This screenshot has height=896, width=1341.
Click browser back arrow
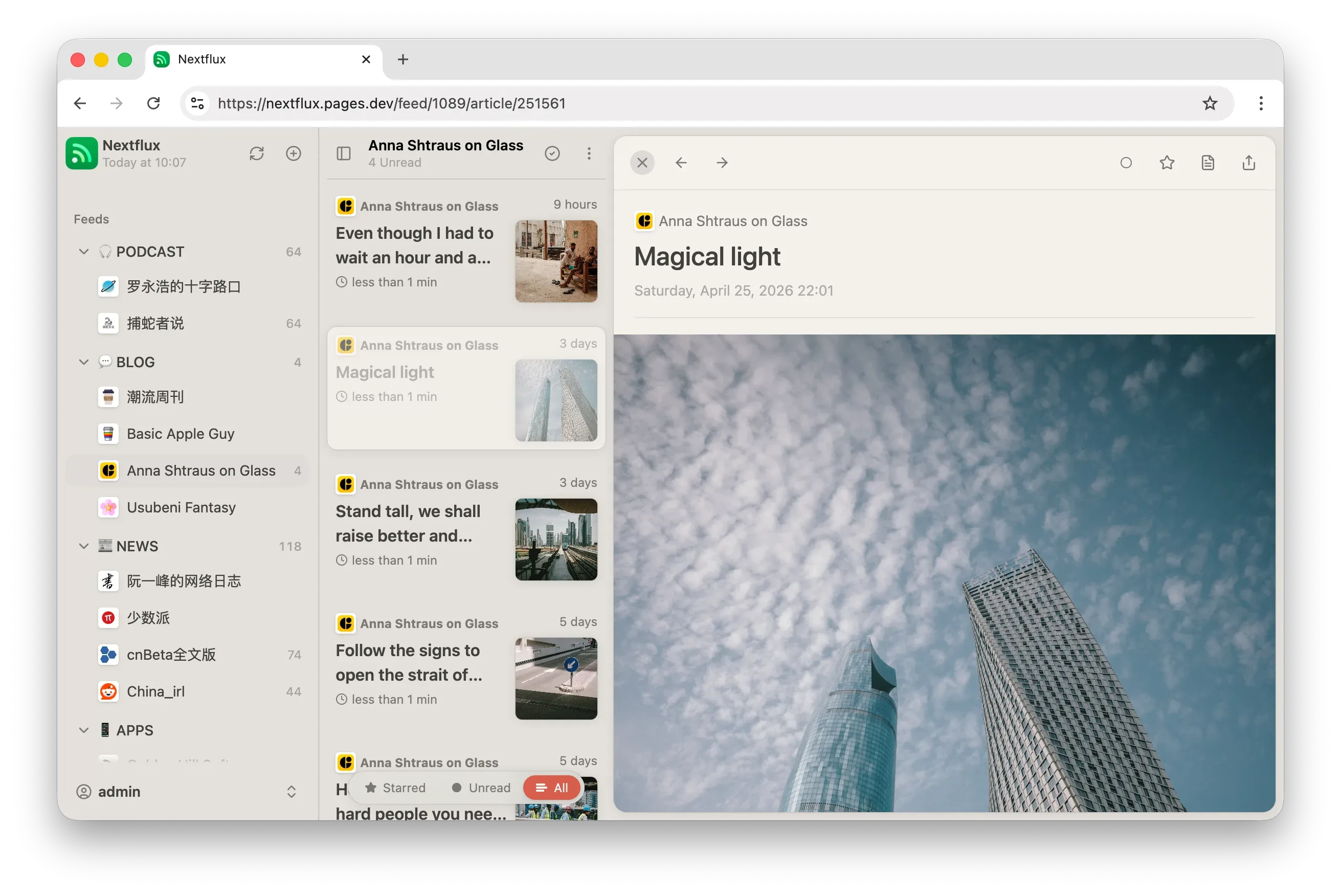click(80, 103)
